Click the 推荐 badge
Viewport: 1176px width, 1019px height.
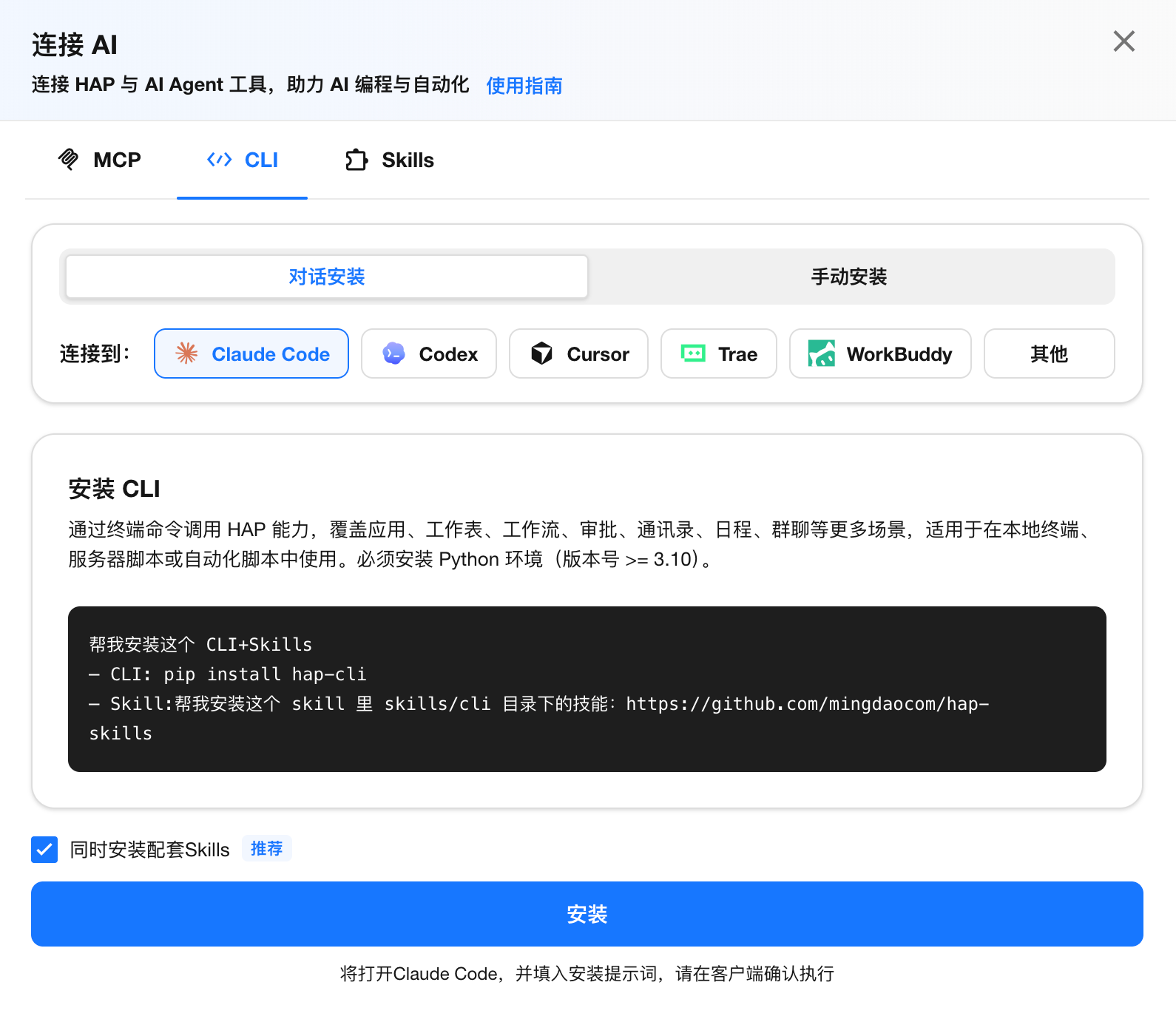(267, 849)
